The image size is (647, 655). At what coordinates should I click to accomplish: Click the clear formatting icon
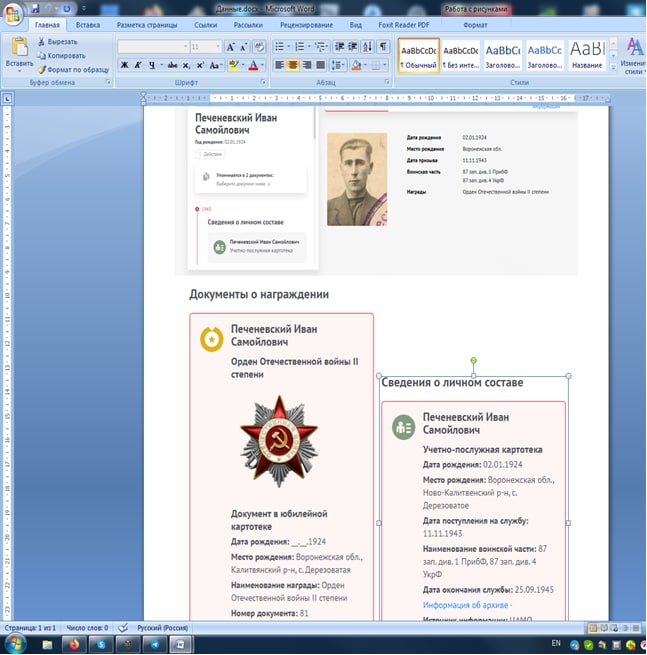(x=259, y=46)
